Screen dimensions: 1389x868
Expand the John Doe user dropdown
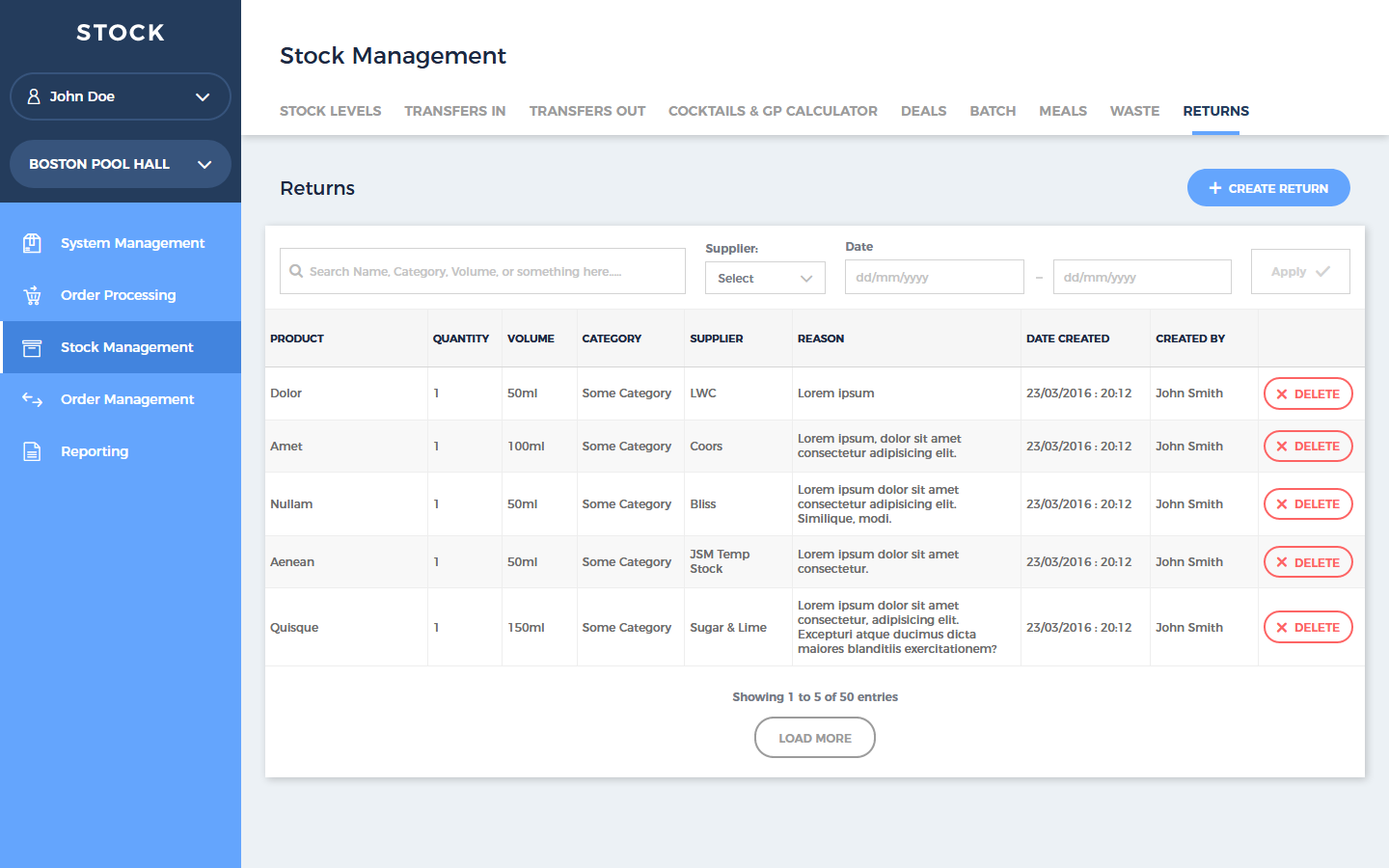coord(203,96)
